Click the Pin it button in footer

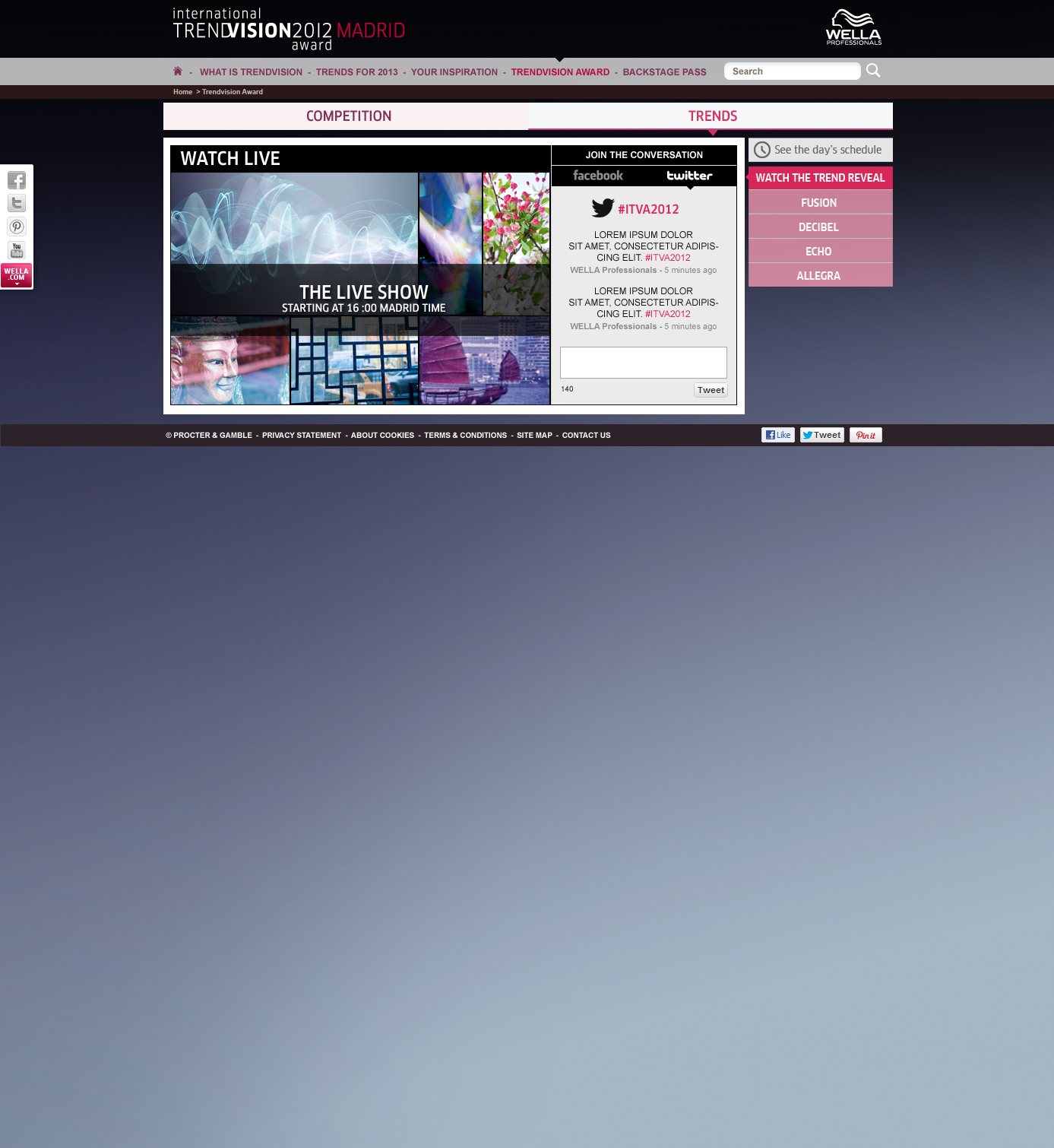[866, 435]
